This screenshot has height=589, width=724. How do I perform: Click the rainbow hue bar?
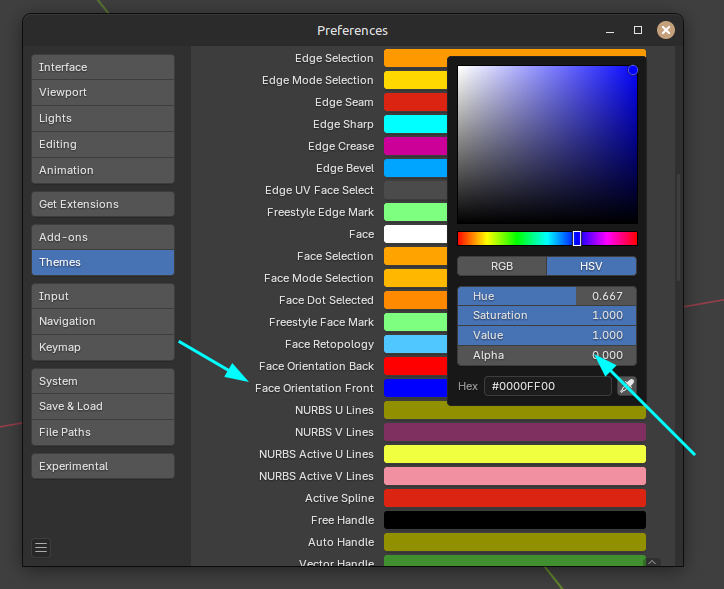[547, 238]
